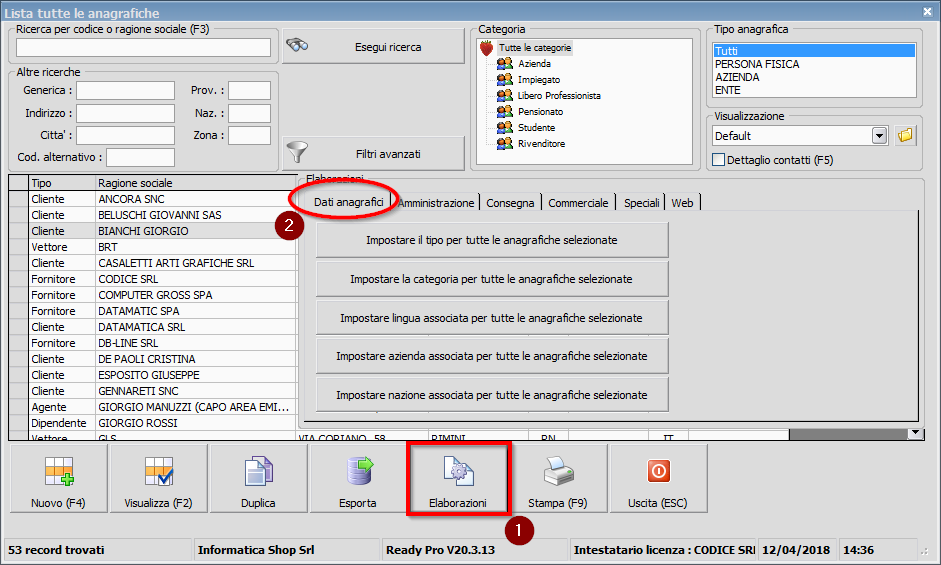Open the Commerciale tab

click(x=579, y=203)
